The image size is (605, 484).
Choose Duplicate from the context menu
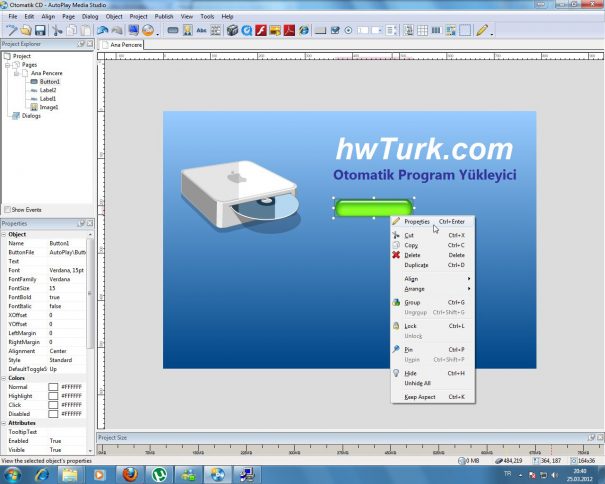pyautogui.click(x=433, y=265)
